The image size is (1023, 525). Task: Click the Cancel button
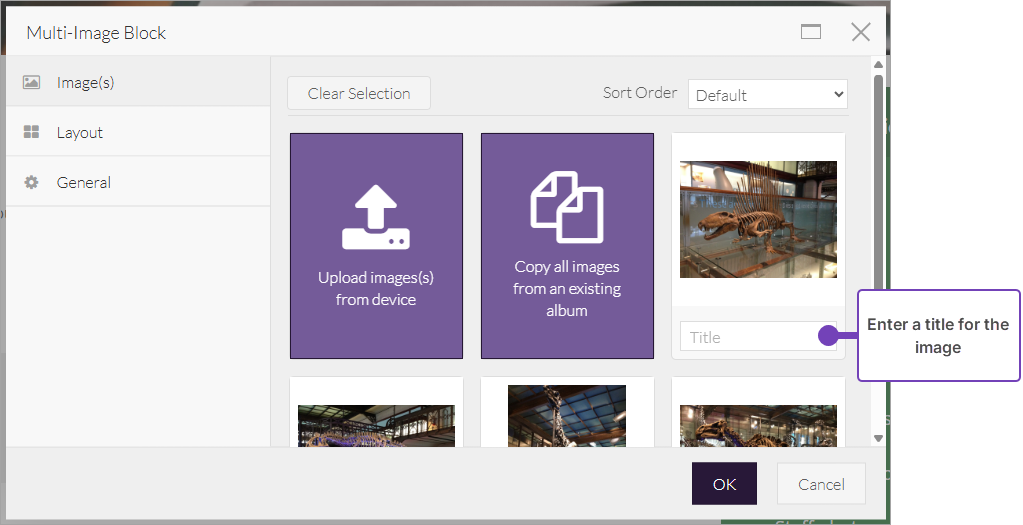pos(821,484)
